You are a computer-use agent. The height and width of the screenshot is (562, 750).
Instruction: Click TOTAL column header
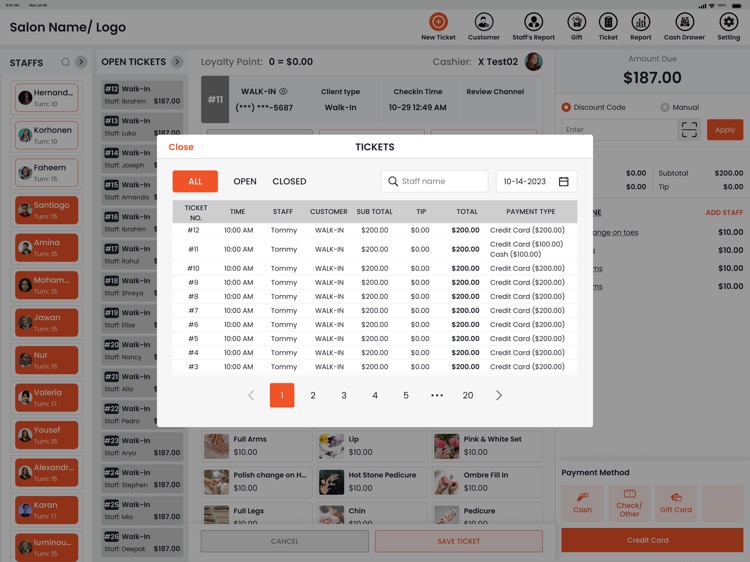point(467,211)
